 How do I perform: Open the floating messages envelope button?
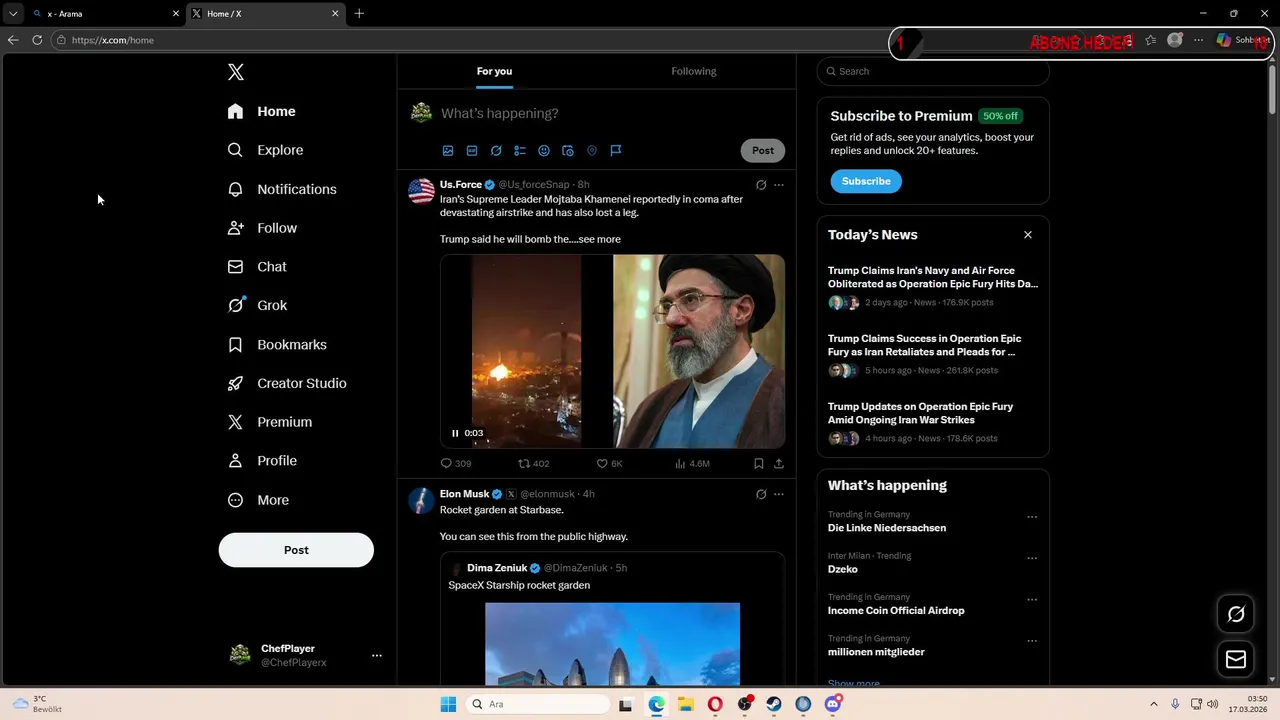[1236, 659]
